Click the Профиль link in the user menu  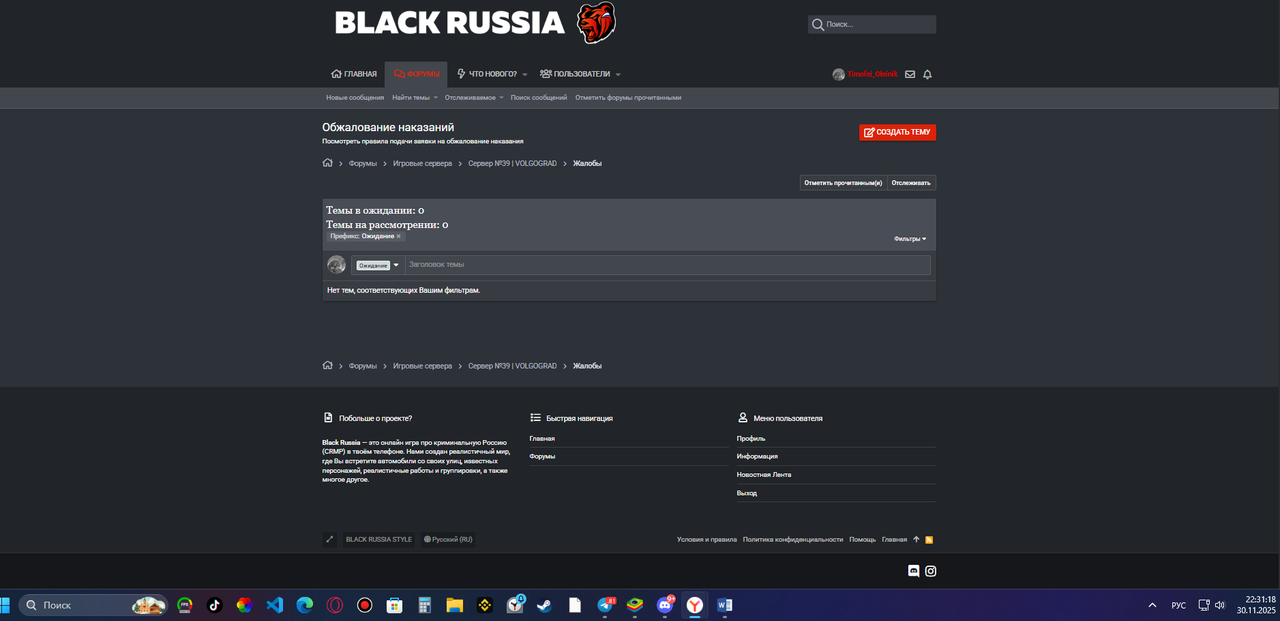coord(751,438)
